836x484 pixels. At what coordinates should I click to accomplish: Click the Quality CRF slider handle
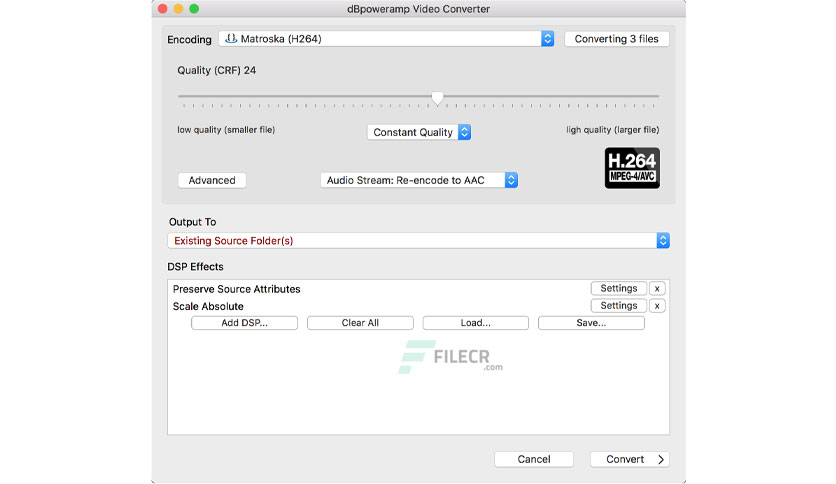tap(437, 98)
